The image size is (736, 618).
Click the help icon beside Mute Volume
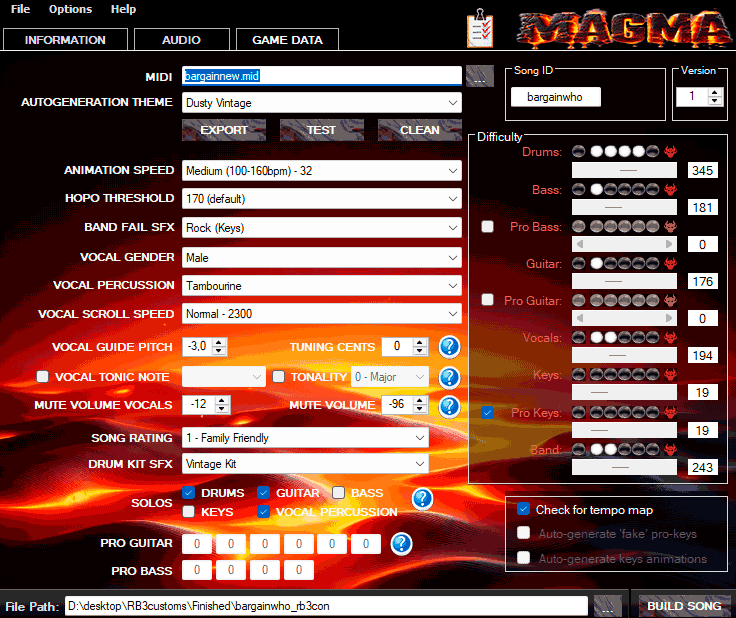pos(449,406)
